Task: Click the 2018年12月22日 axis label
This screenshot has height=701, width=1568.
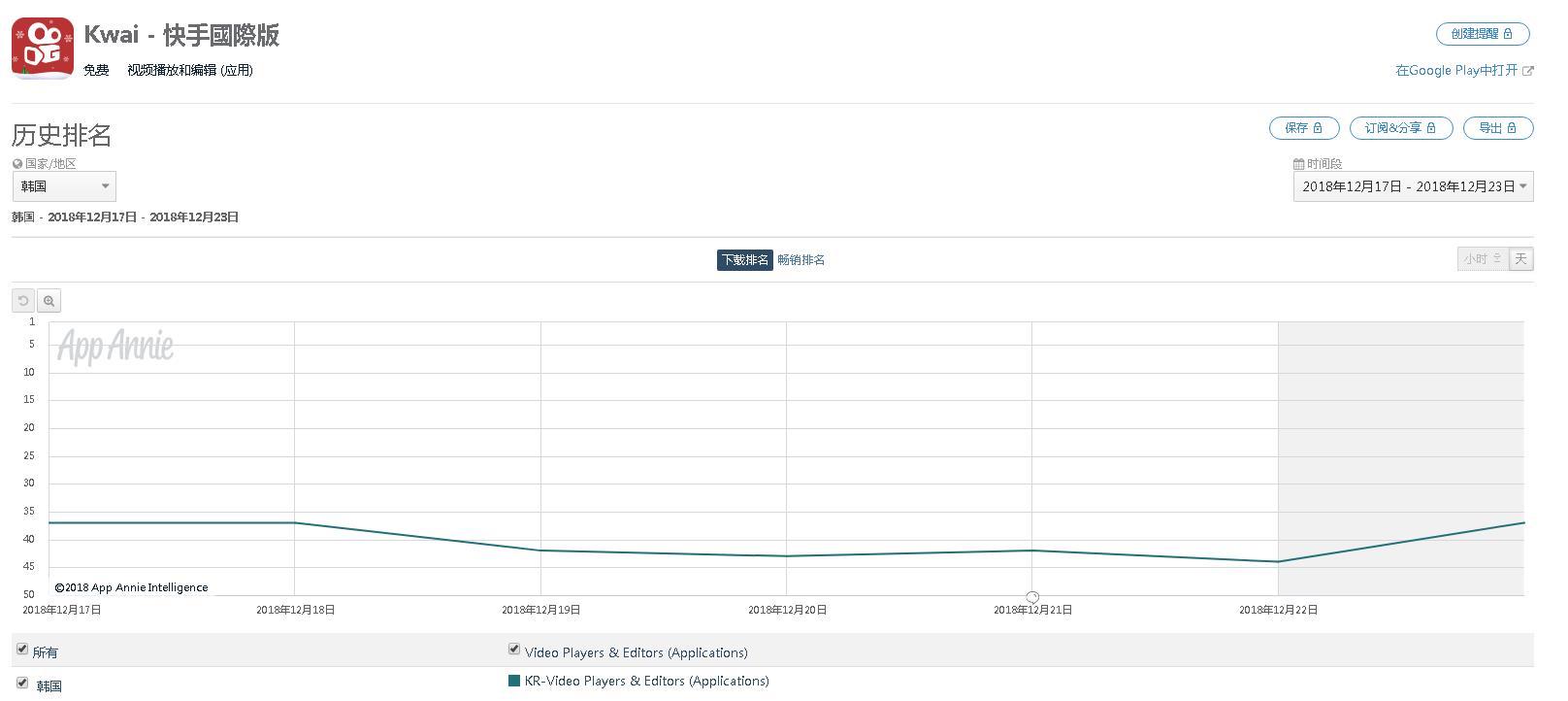Action: click(x=1279, y=610)
